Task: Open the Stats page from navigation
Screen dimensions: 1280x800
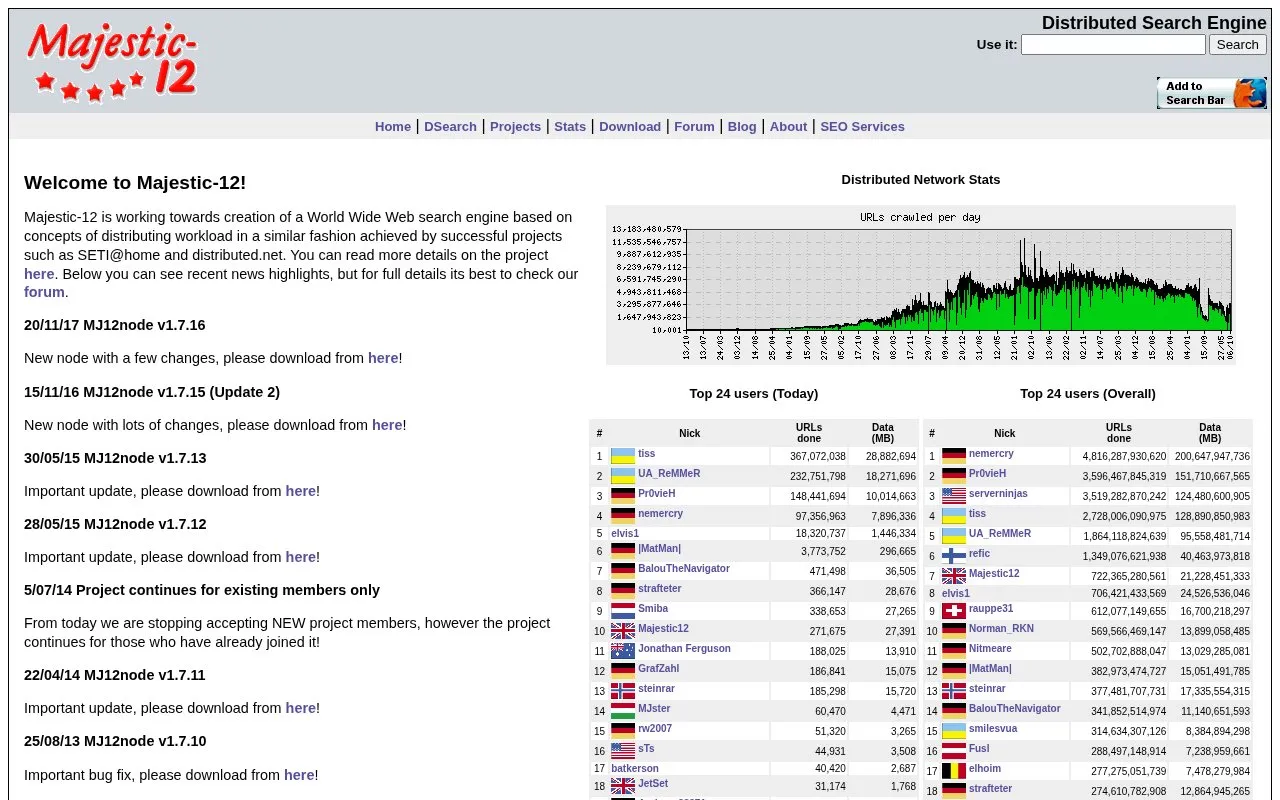Action: pyautogui.click(x=570, y=127)
